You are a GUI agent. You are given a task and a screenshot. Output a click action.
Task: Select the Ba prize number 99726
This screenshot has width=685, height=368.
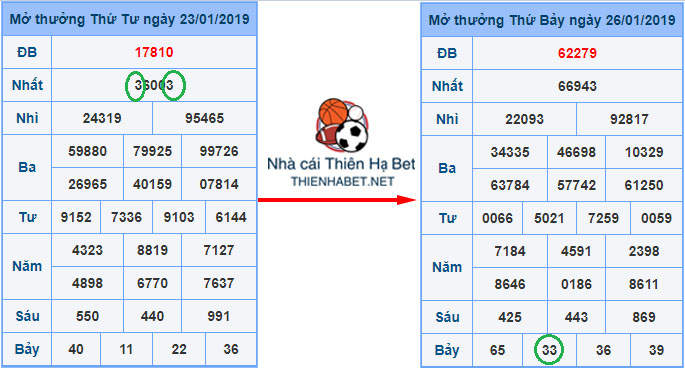tap(219, 151)
